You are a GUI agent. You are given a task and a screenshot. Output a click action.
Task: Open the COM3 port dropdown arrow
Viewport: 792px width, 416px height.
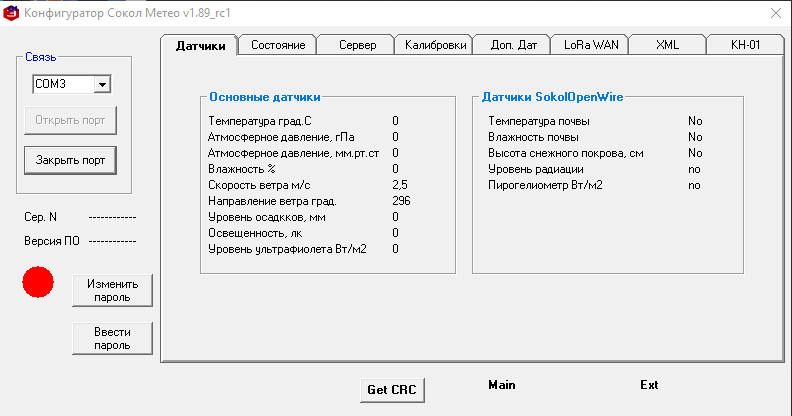pyautogui.click(x=103, y=84)
